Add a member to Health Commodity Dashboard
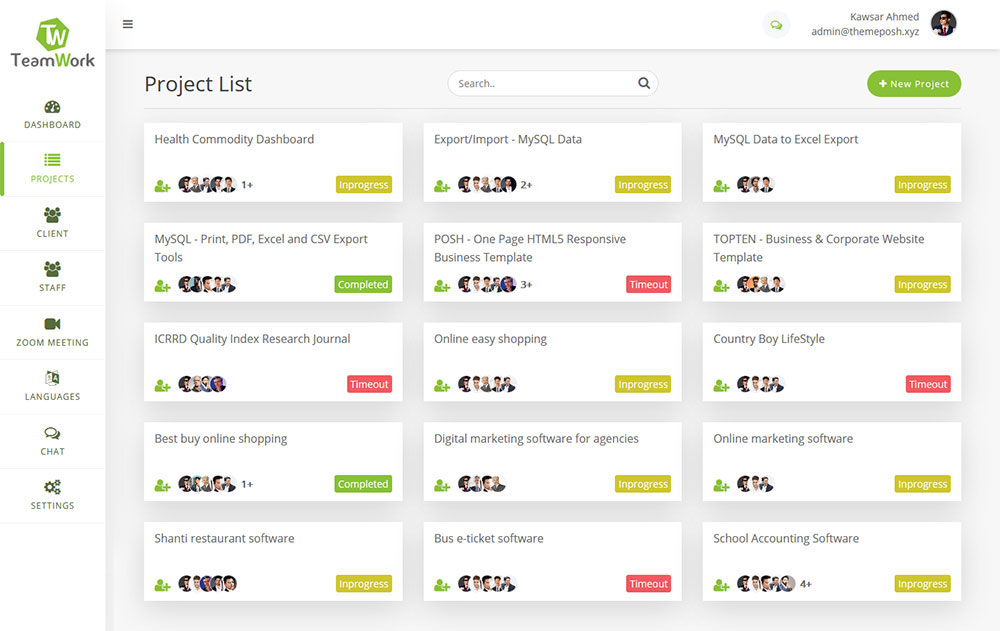This screenshot has width=1000, height=631. [162, 185]
